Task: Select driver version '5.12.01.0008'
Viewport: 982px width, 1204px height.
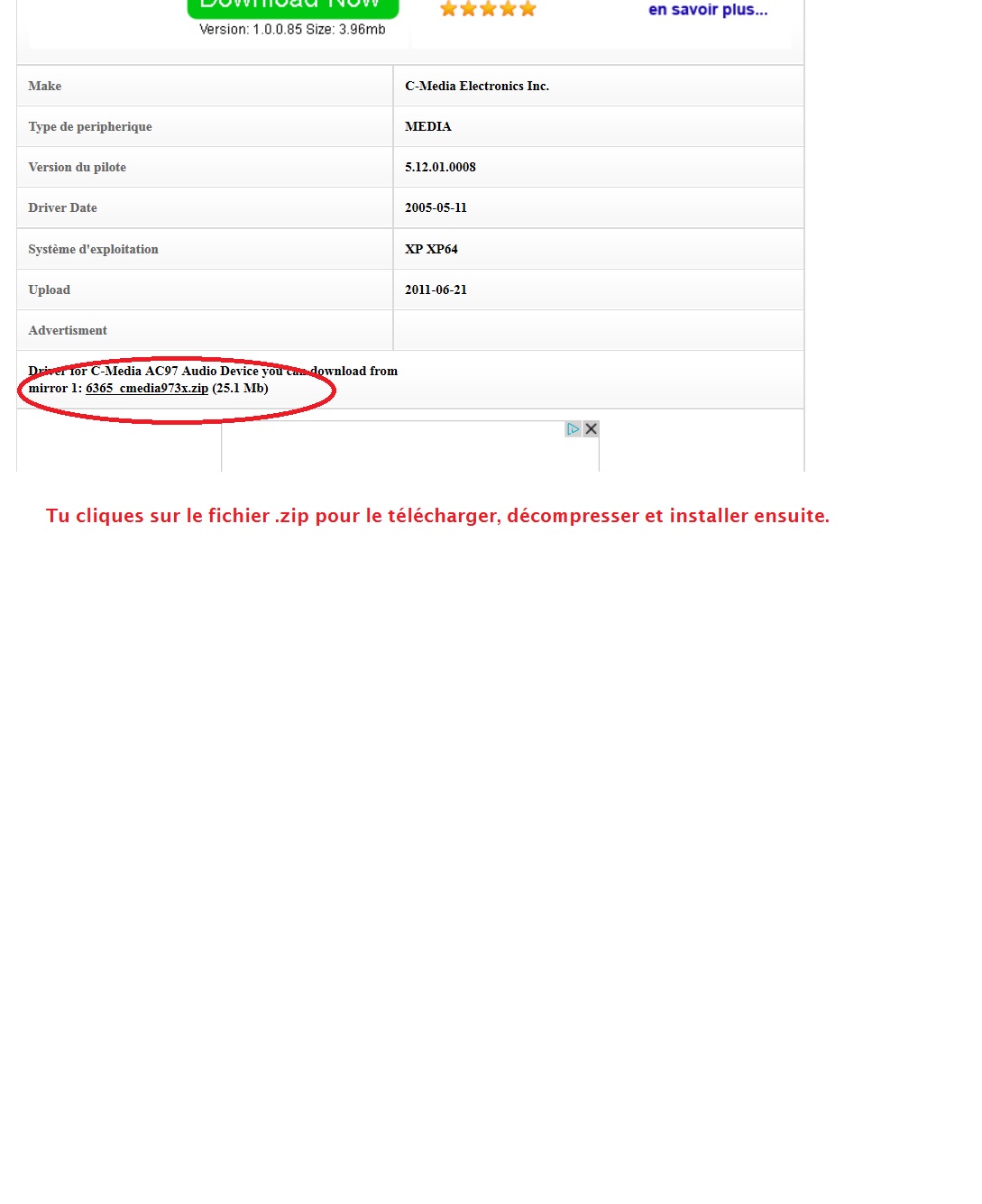Action: click(440, 167)
